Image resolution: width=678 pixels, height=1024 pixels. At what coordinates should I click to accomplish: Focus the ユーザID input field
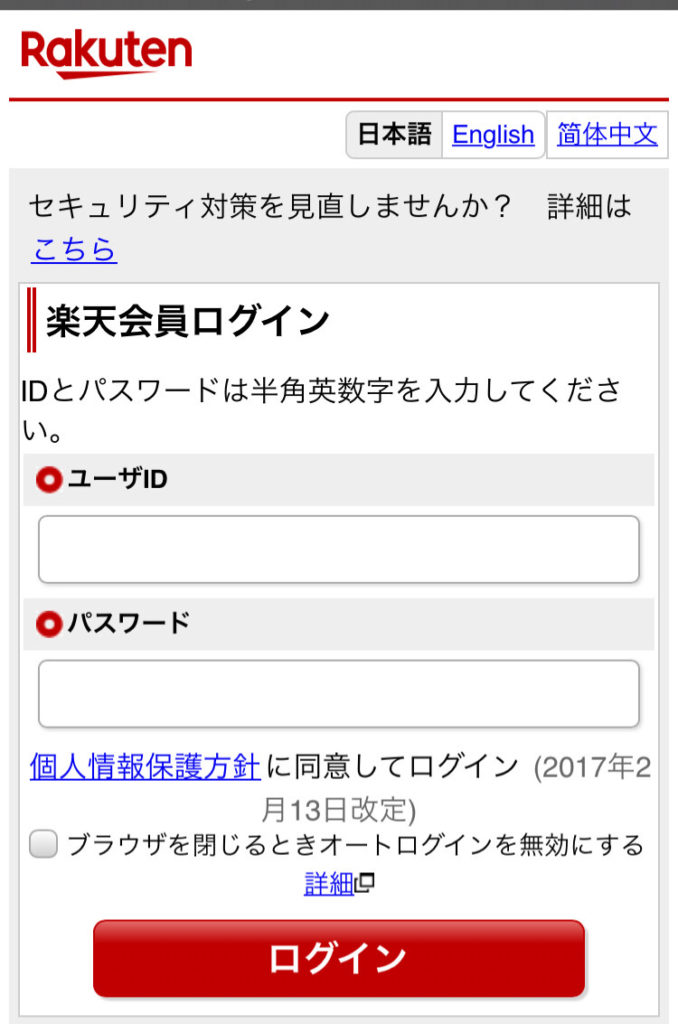pyautogui.click(x=338, y=549)
